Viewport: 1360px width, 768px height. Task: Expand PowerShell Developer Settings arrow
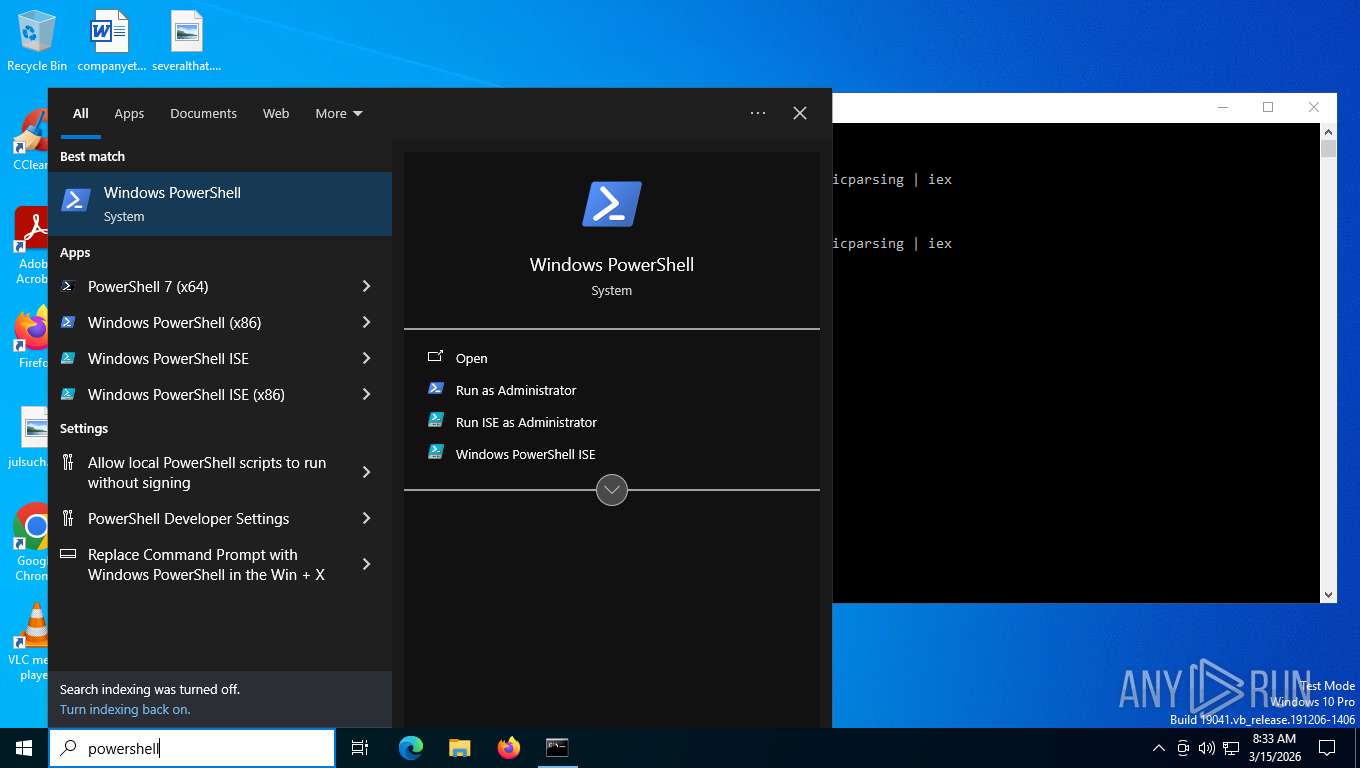366,518
